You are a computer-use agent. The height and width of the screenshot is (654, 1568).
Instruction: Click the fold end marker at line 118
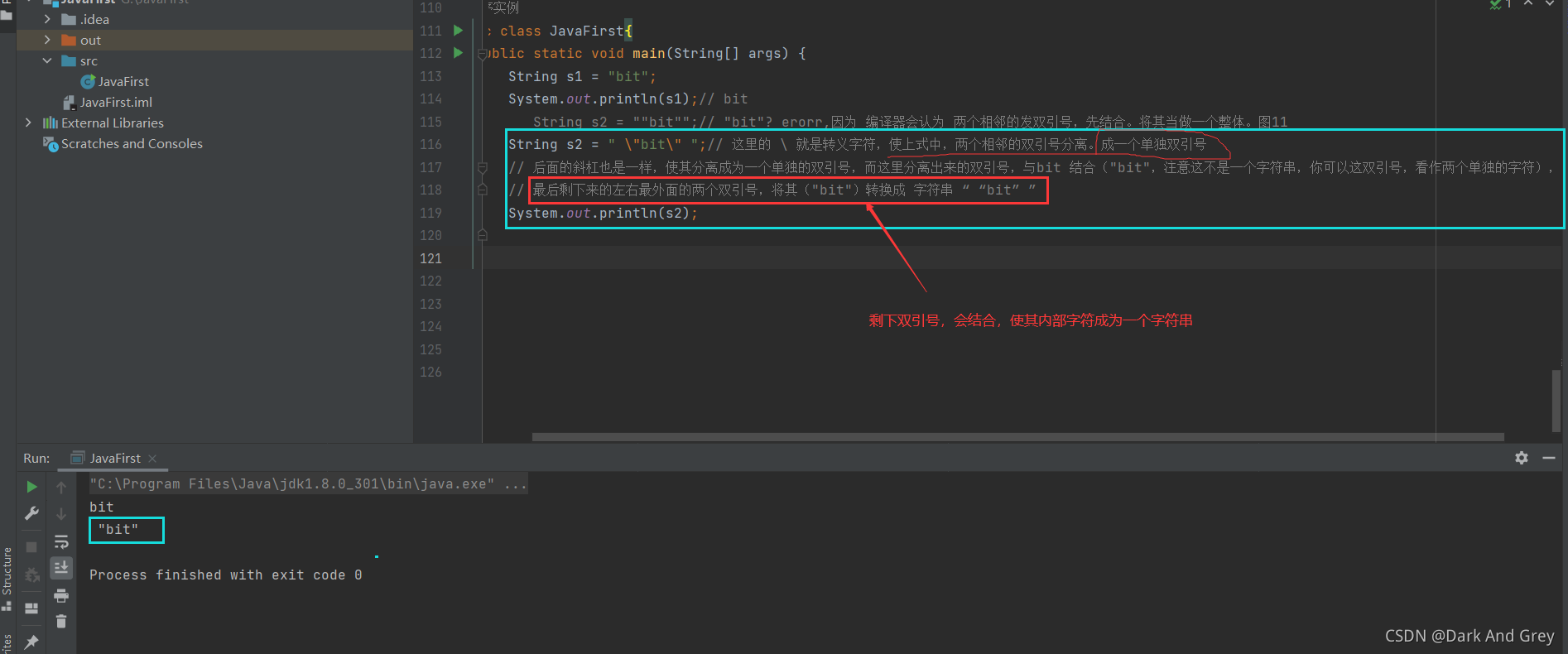pos(483,190)
